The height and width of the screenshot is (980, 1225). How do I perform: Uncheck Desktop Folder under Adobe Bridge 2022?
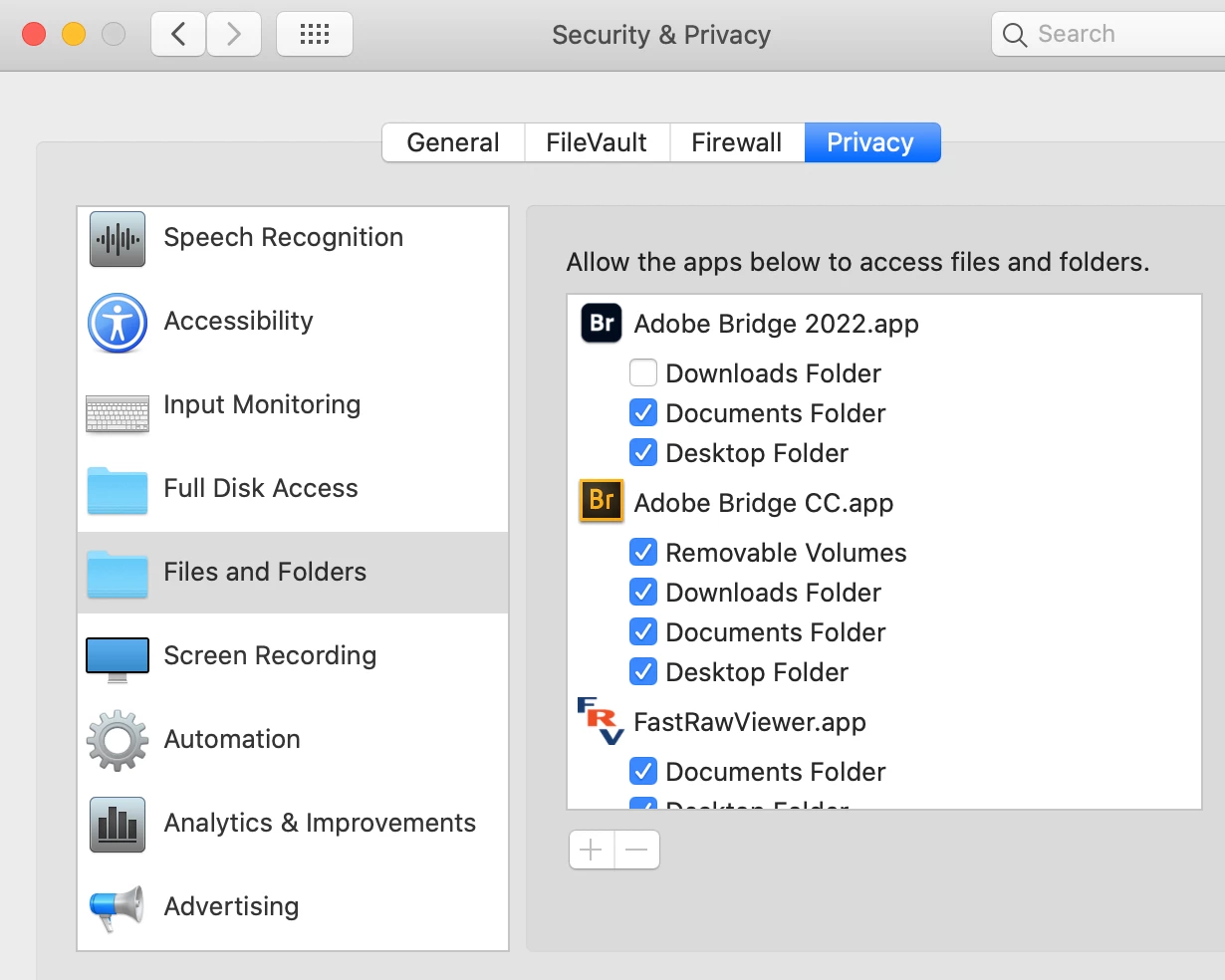pos(643,453)
